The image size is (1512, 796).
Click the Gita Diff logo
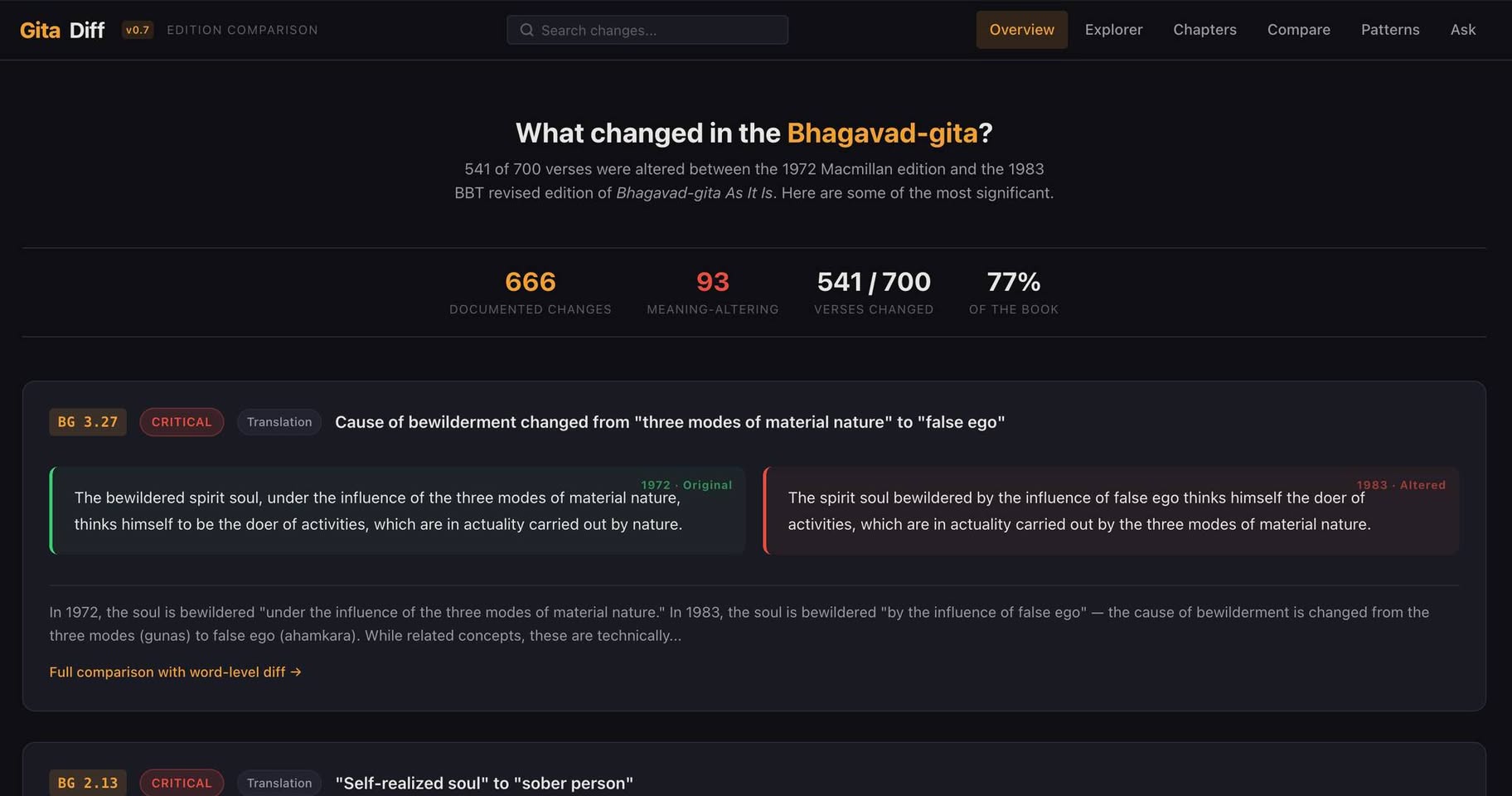pos(62,30)
